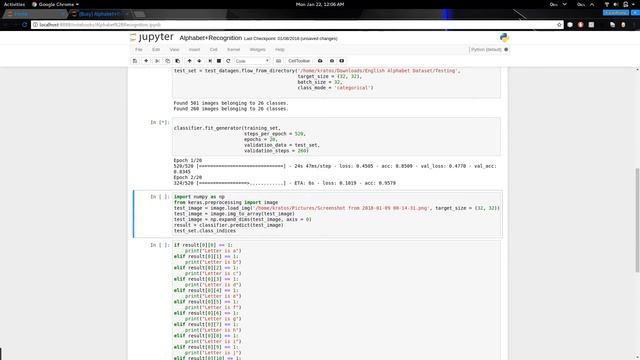Open the command palette keyboard icon
Screen dimensions: 640x360
278,61
